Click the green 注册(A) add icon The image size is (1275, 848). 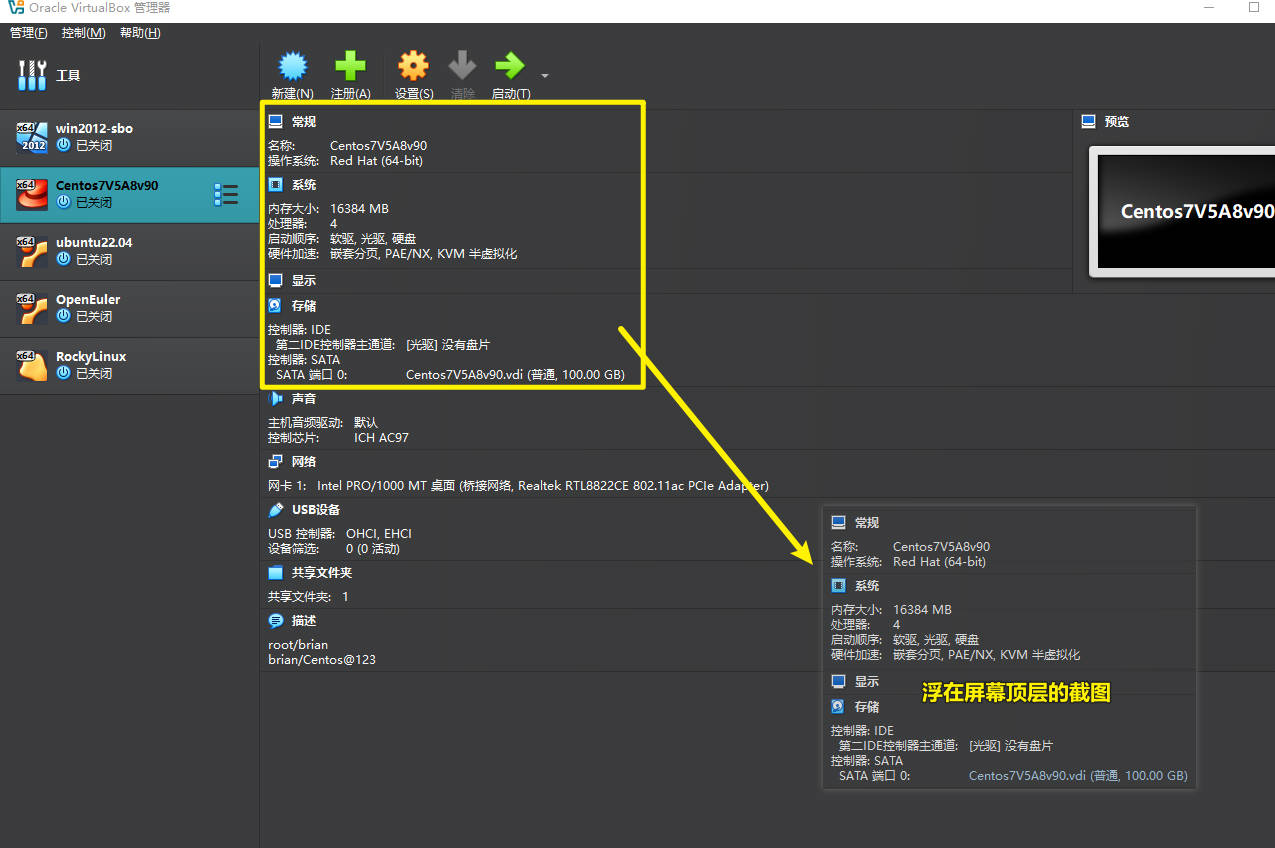point(350,67)
